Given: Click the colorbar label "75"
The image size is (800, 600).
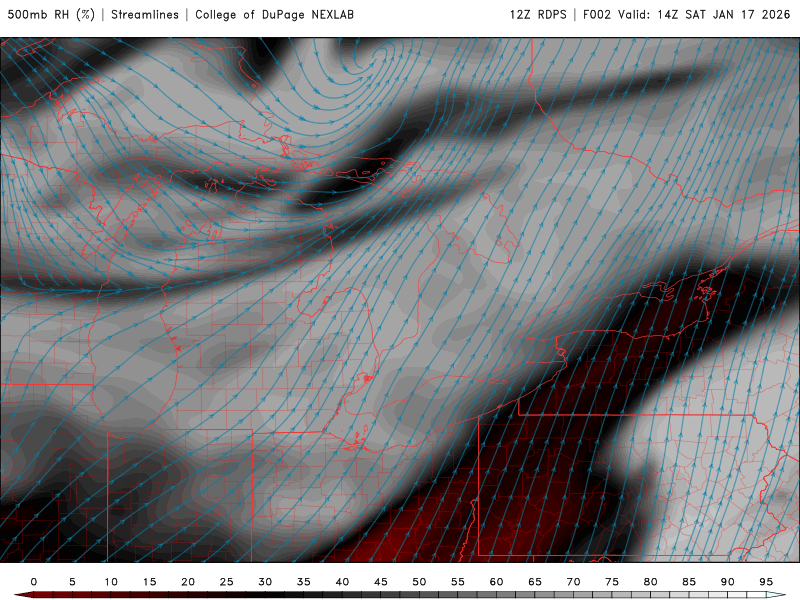Looking at the screenshot, I should pyautogui.click(x=612, y=582).
